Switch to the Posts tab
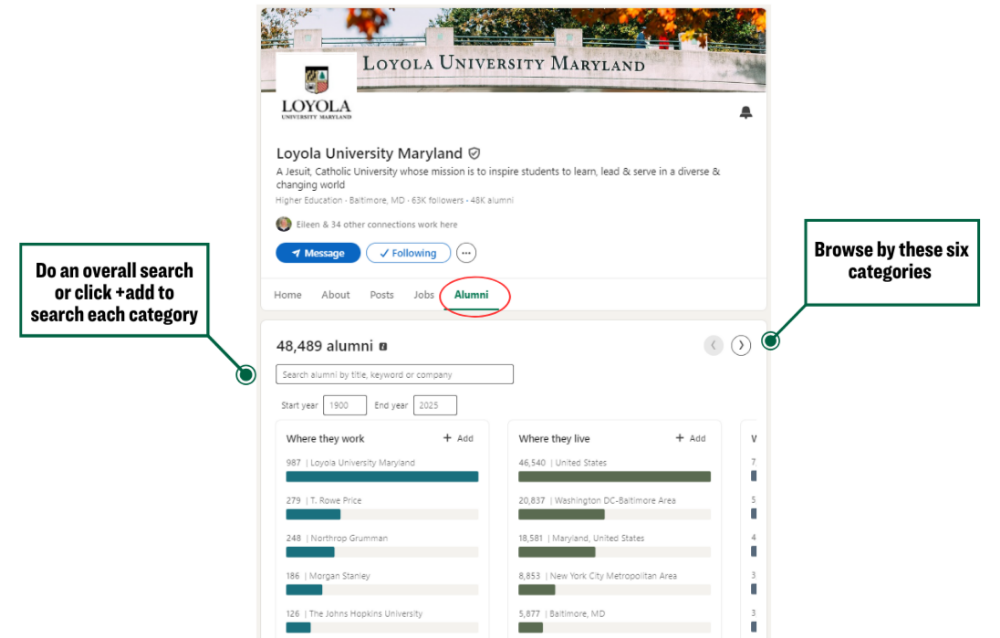Image resolution: width=1000 pixels, height=638 pixels. click(381, 295)
